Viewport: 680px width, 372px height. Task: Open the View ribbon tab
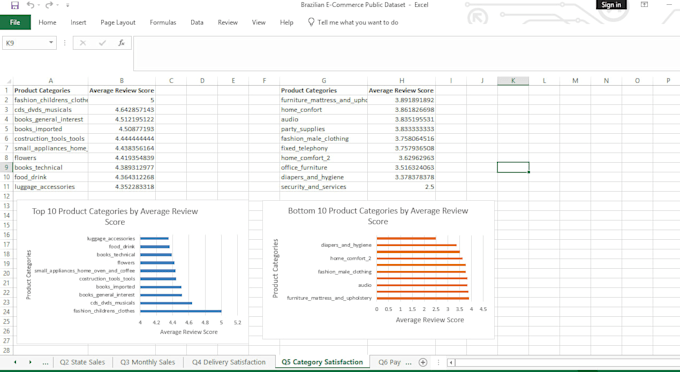click(x=259, y=23)
